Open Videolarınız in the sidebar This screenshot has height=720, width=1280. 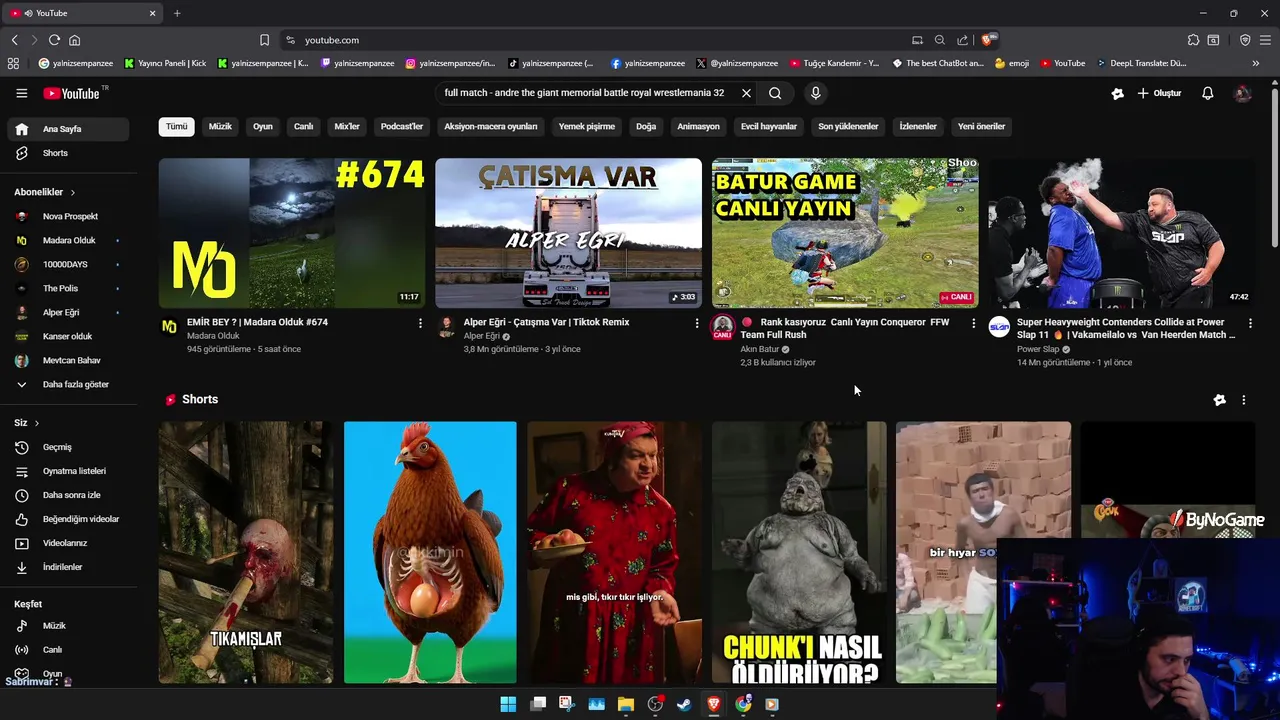click(68, 543)
